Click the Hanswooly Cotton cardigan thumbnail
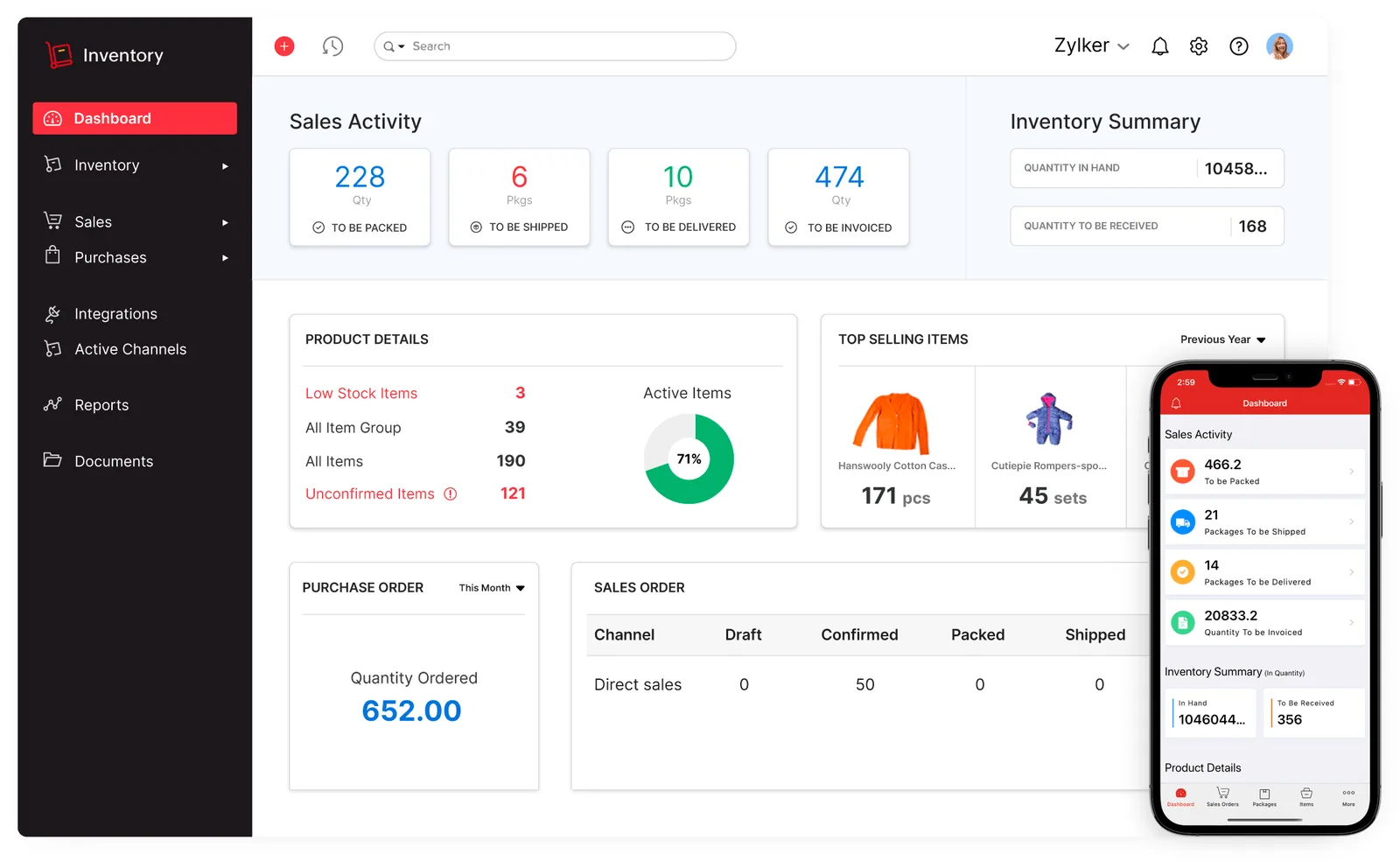The height and width of the screenshot is (861, 1400). 892,423
